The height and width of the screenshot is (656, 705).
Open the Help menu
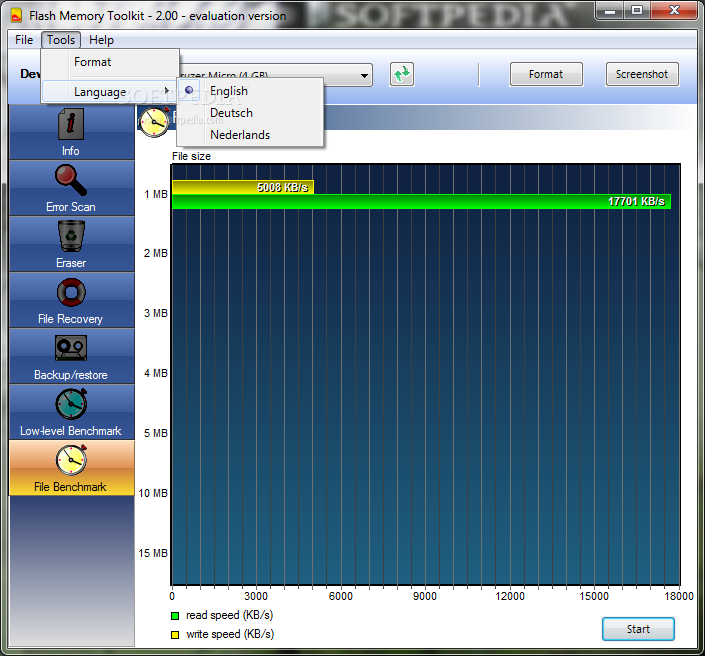(x=101, y=40)
